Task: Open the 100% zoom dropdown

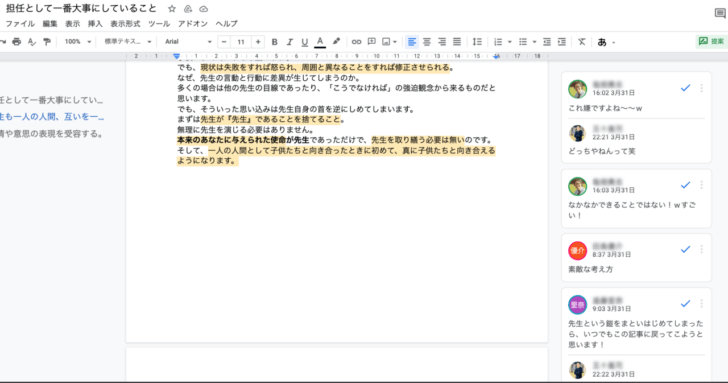Action: click(x=78, y=42)
